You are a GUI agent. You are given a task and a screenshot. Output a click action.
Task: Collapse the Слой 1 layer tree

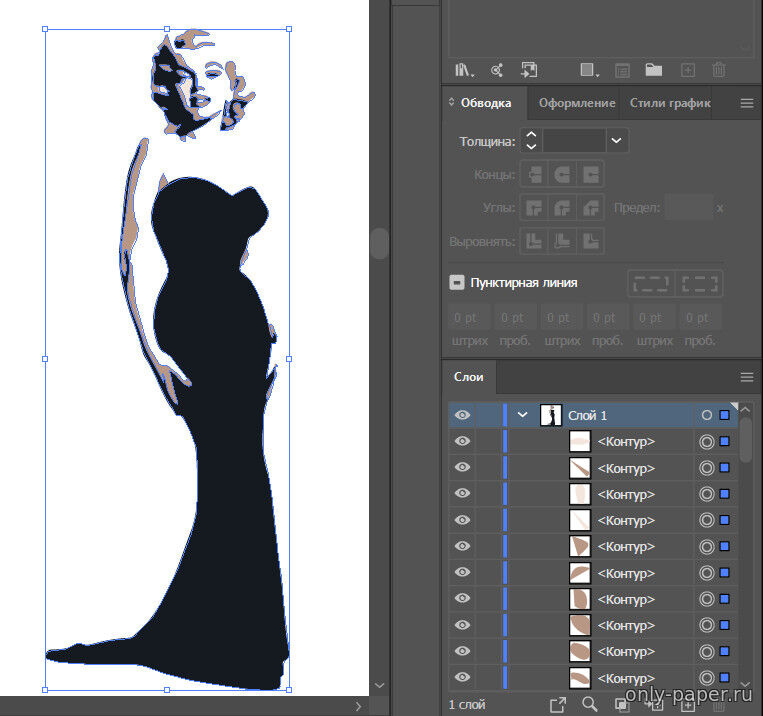point(522,415)
